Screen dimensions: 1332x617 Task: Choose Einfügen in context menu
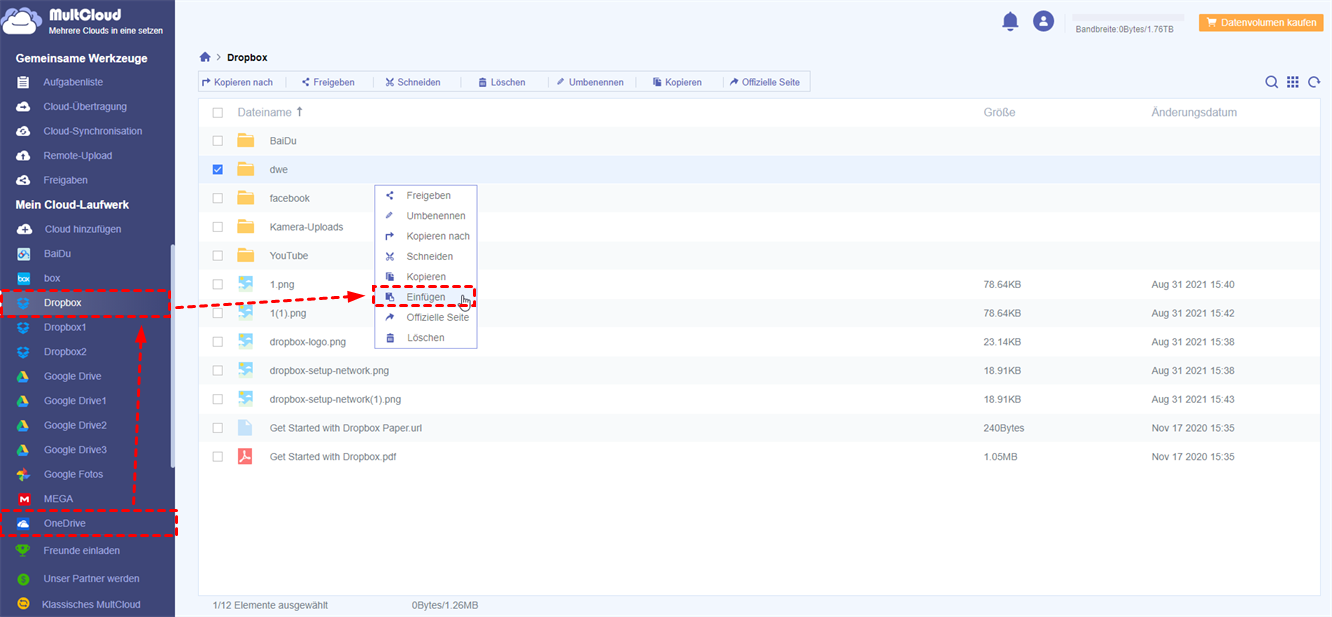click(x=427, y=297)
